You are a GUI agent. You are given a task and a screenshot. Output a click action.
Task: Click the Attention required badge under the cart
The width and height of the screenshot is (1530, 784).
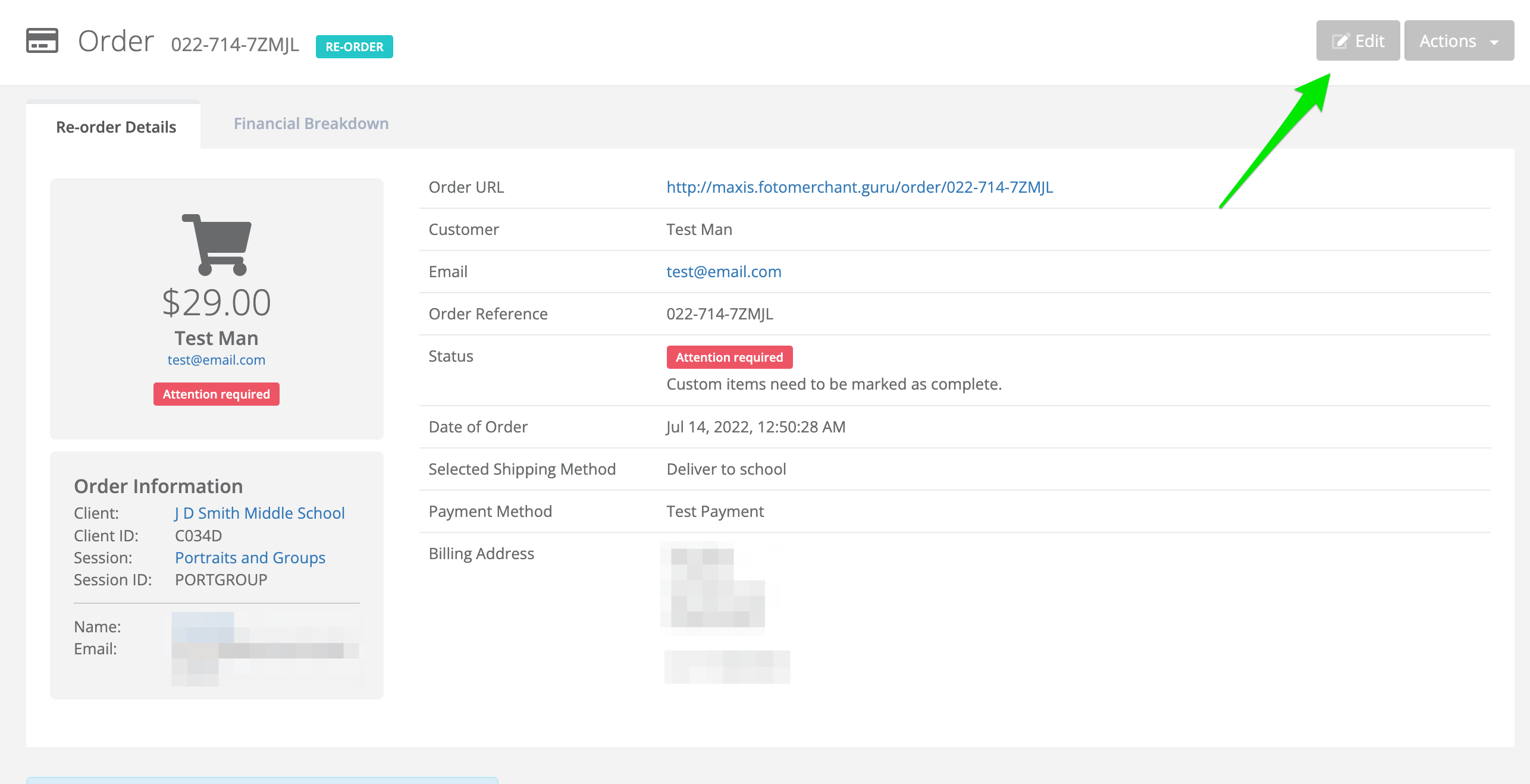[217, 394]
